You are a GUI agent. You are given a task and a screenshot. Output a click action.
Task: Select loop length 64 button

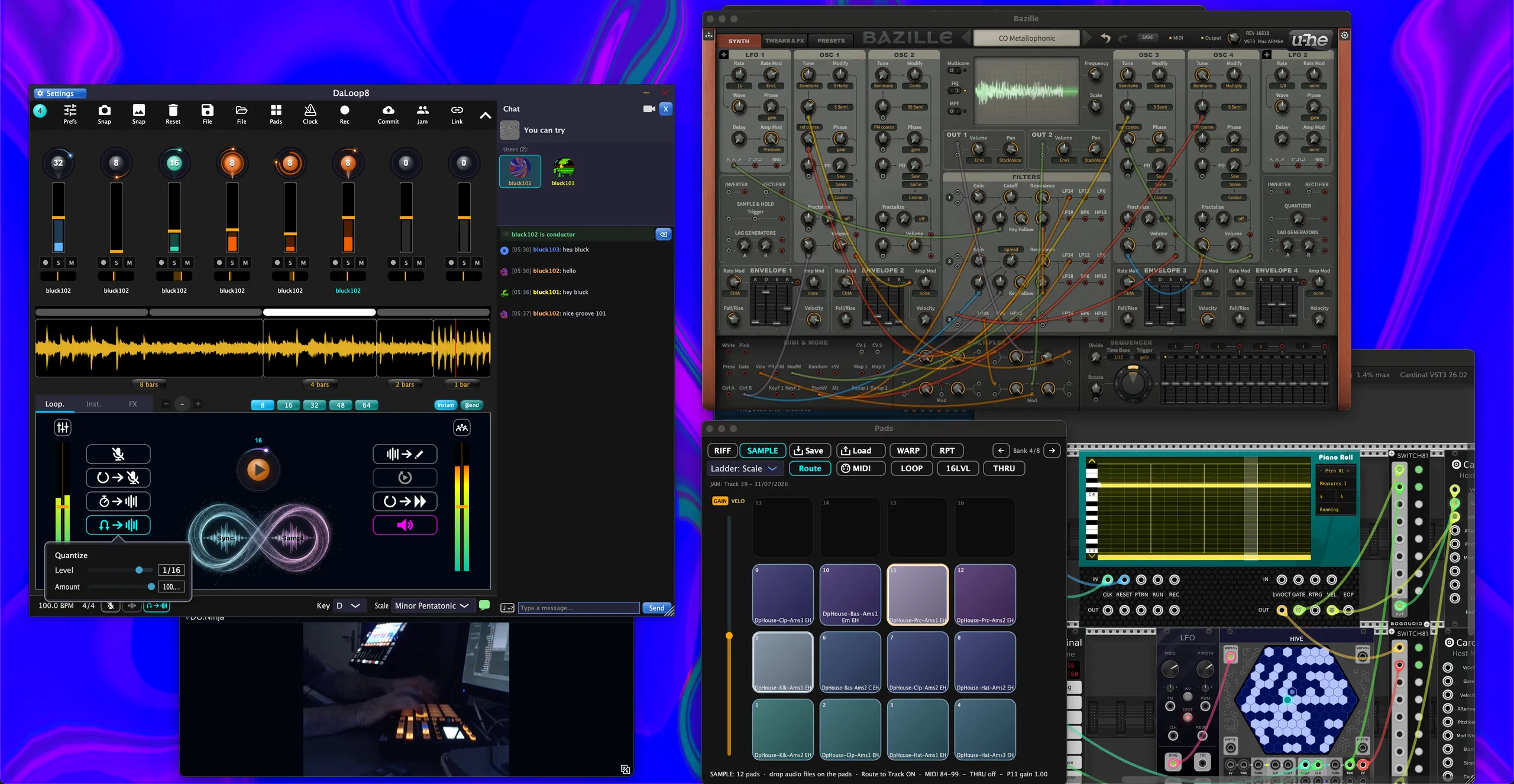point(367,405)
